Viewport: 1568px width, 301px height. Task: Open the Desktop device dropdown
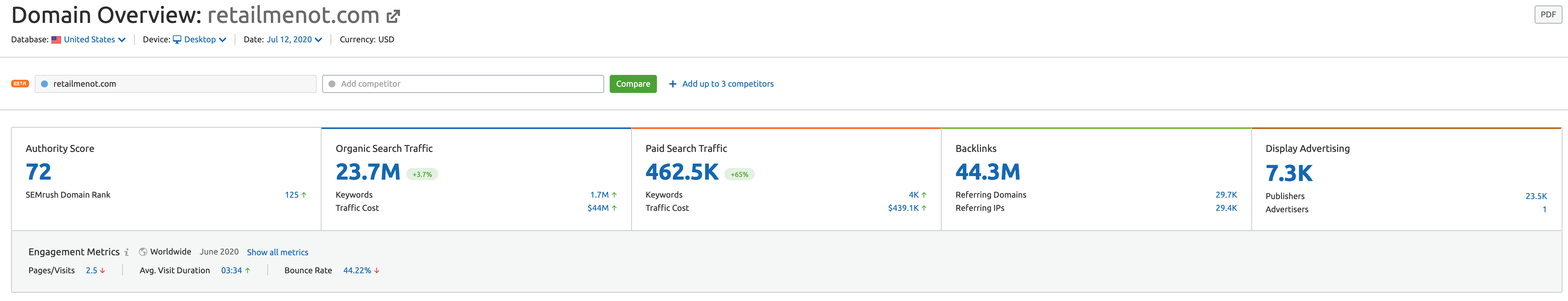point(205,40)
